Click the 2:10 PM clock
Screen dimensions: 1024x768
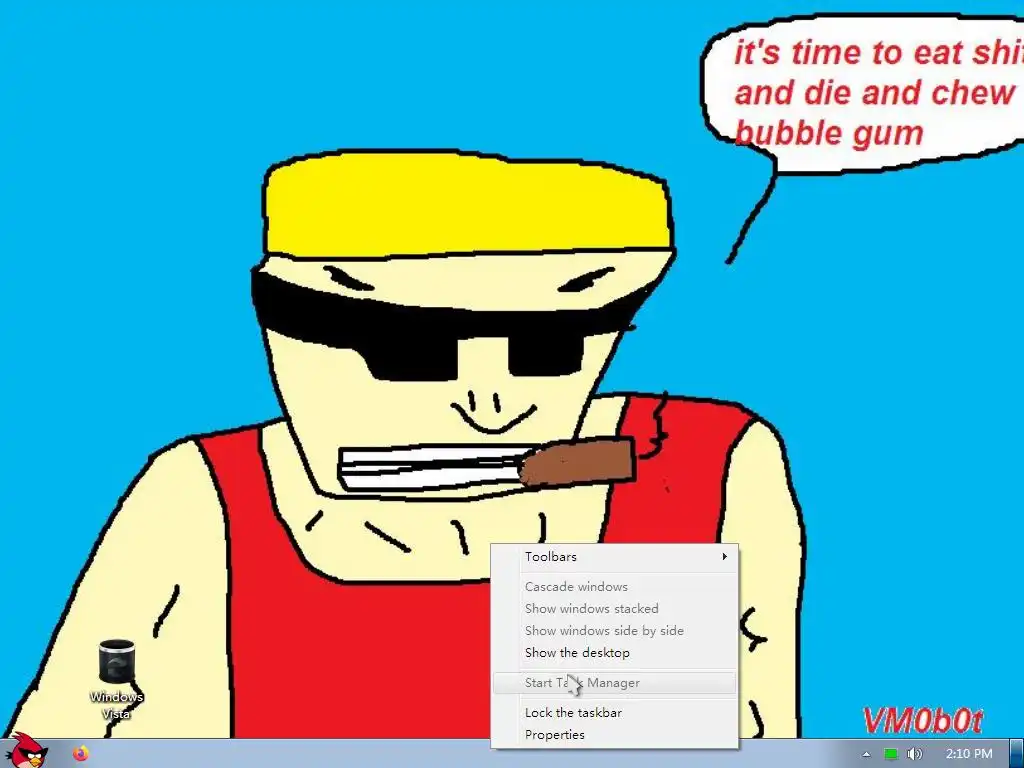968,754
